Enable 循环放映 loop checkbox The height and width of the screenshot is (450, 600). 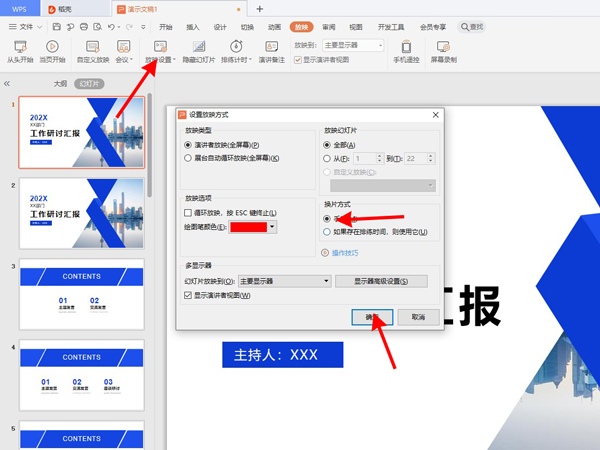tap(187, 213)
